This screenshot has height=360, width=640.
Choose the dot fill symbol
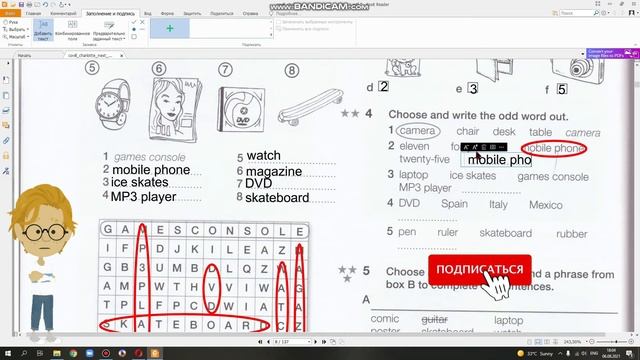click(x=134, y=29)
